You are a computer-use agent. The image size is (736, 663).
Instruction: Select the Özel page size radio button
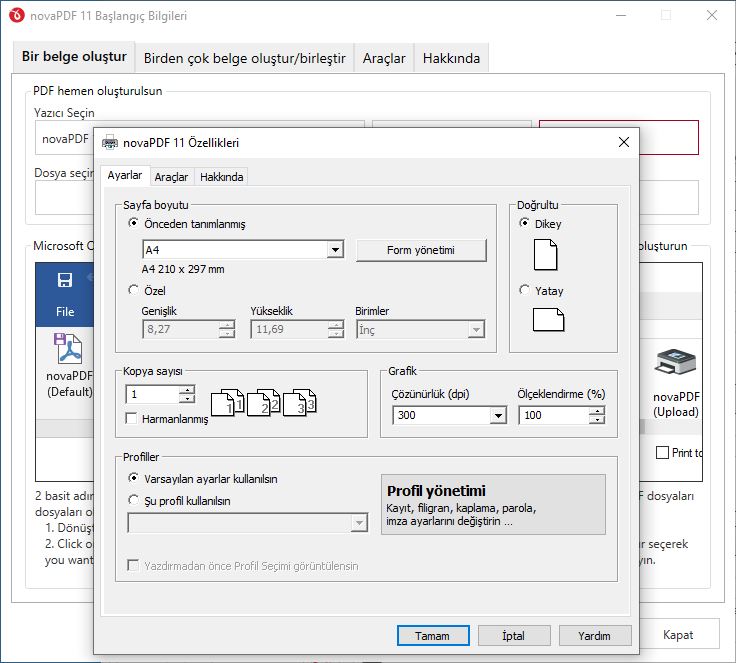(x=134, y=290)
